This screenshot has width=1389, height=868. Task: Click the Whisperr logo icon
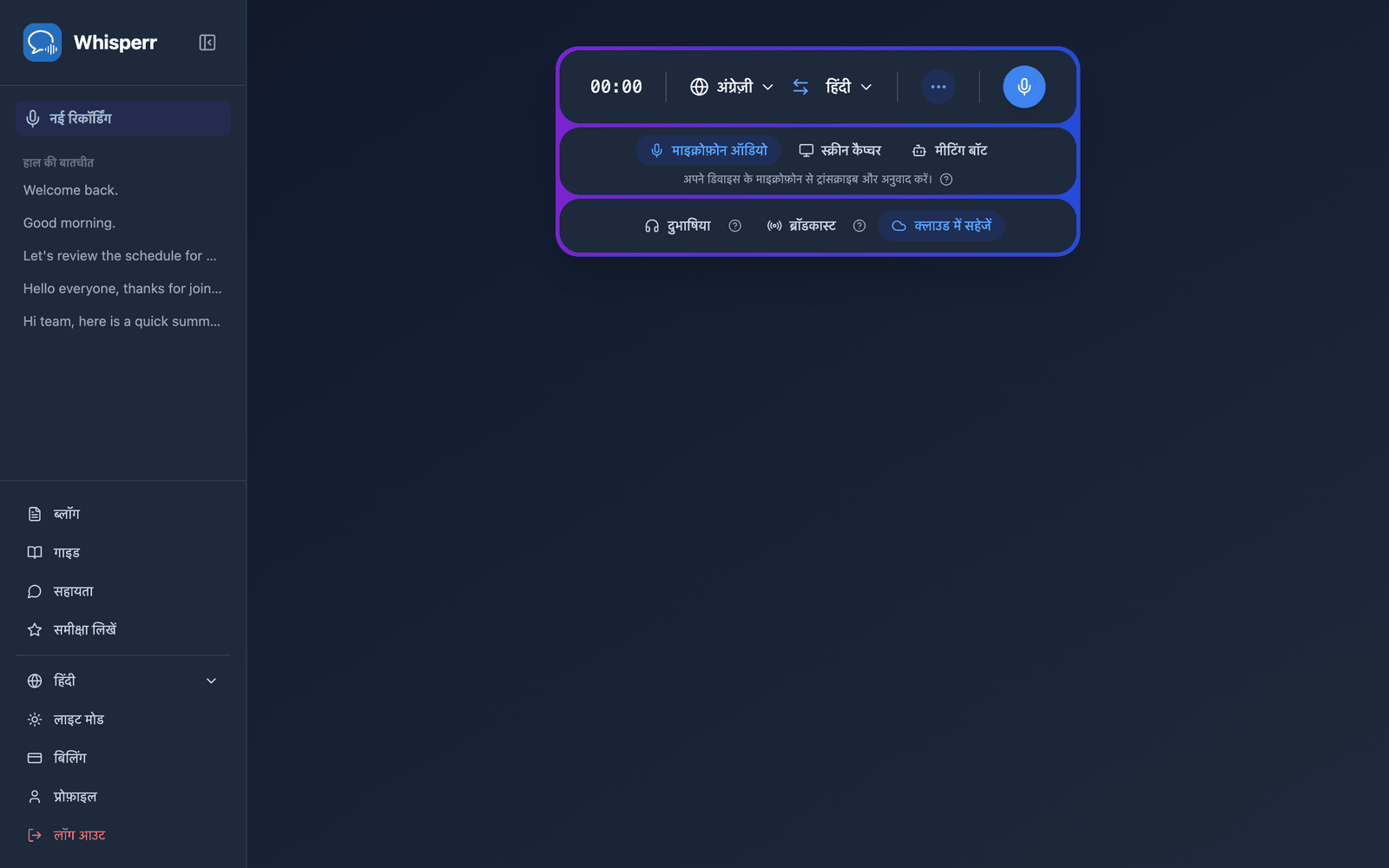(42, 43)
